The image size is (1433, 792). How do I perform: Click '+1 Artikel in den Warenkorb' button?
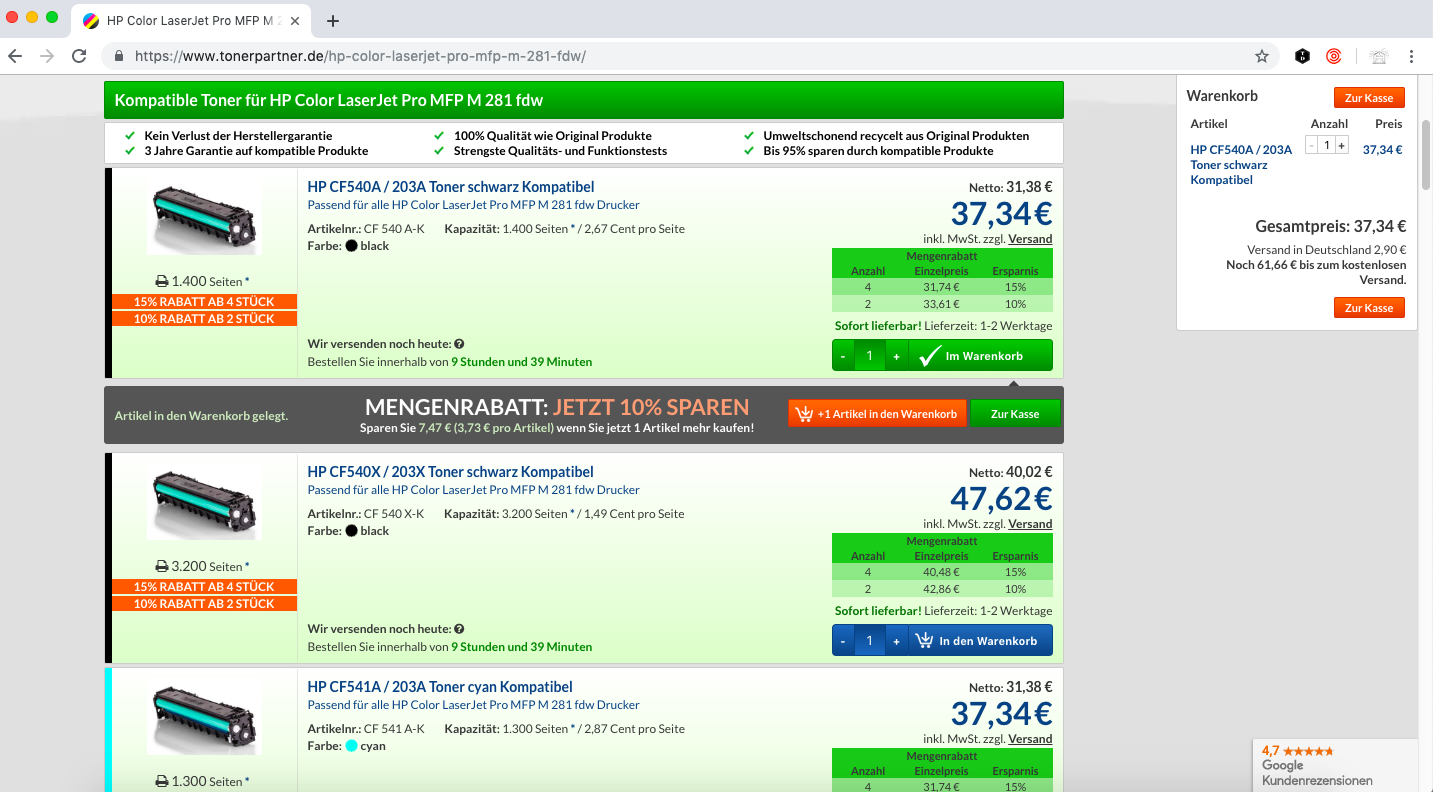877,414
